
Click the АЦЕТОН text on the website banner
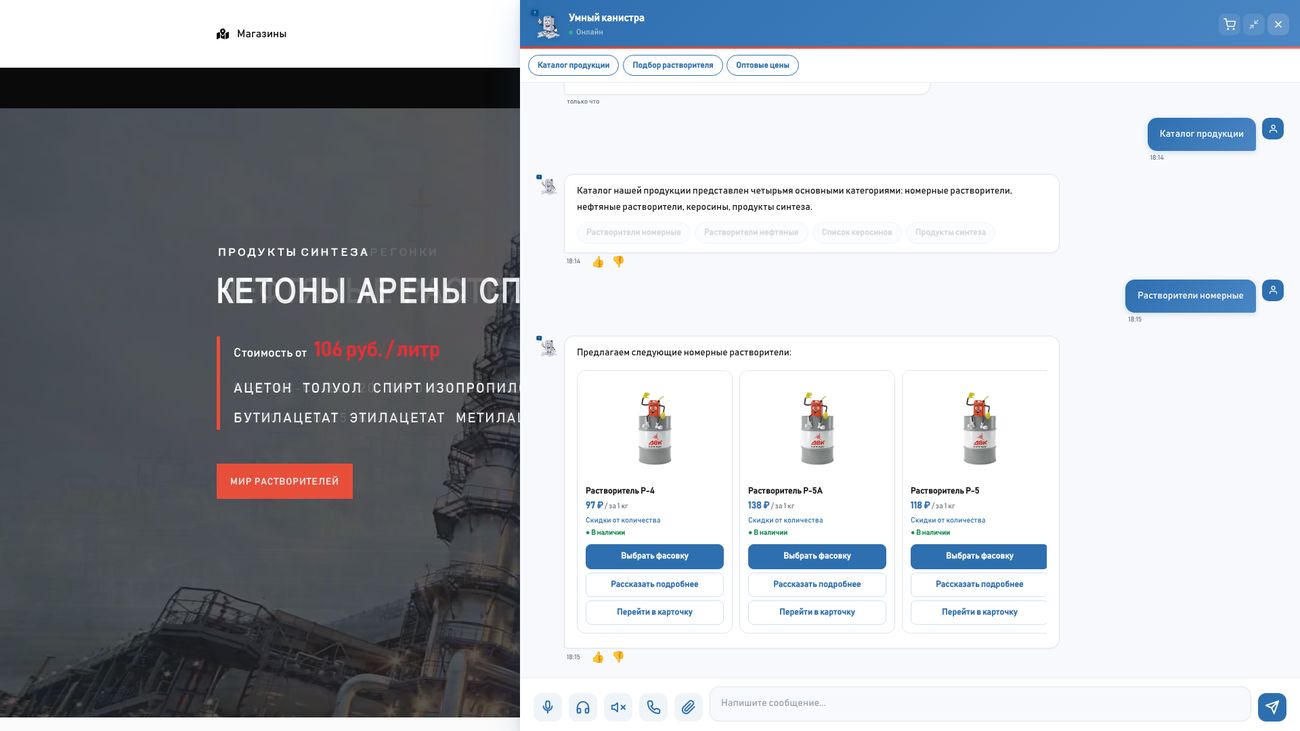[263, 388]
